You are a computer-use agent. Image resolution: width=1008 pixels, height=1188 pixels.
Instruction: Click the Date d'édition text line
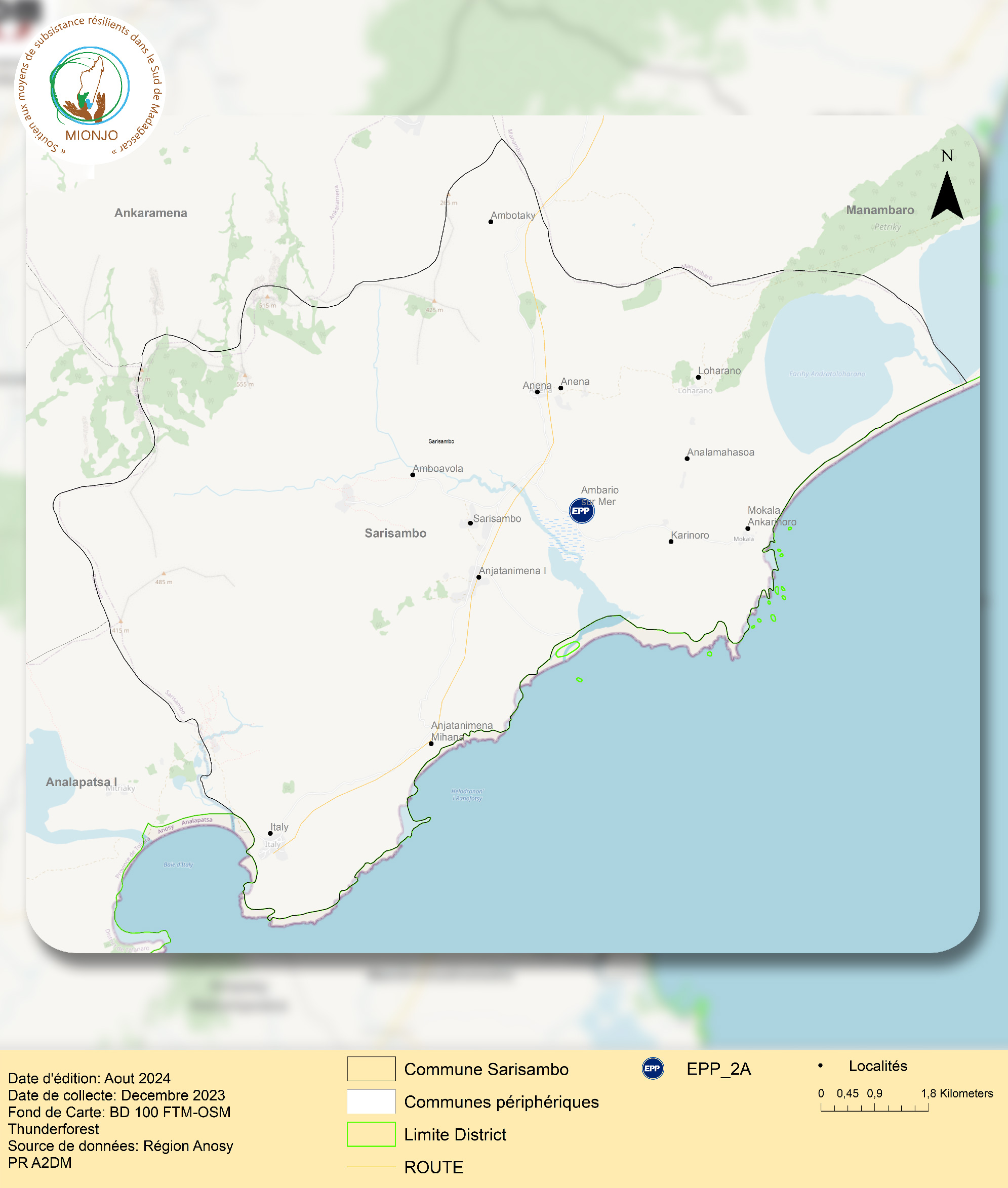pos(89,1078)
